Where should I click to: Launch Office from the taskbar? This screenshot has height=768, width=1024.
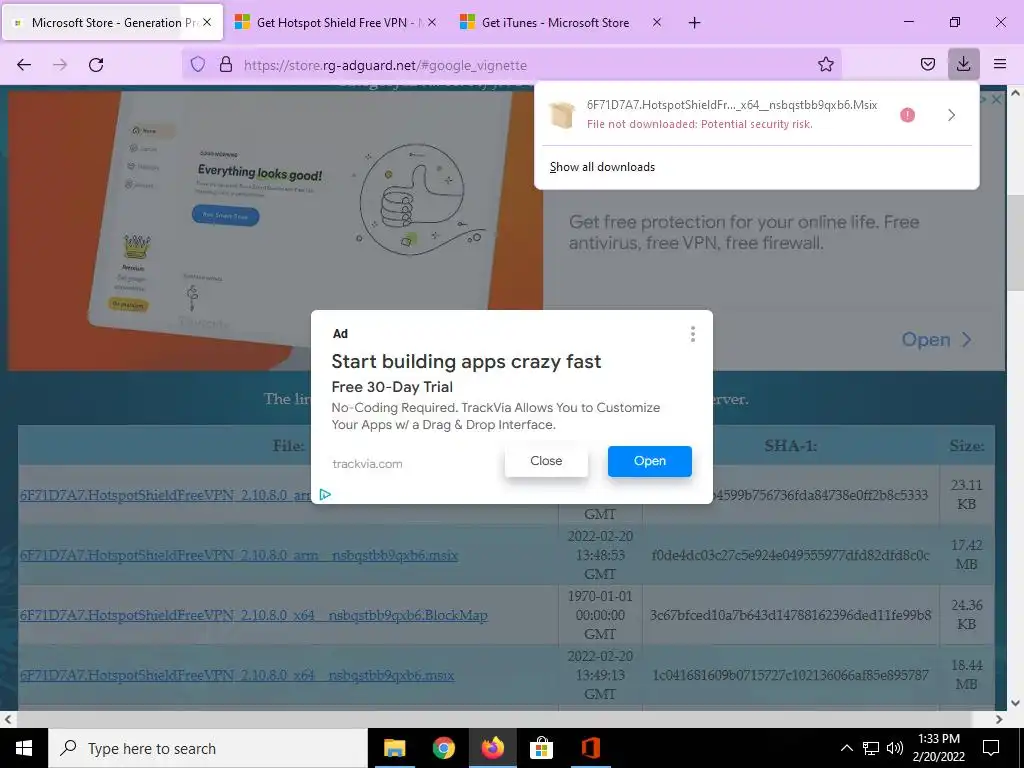coord(590,748)
